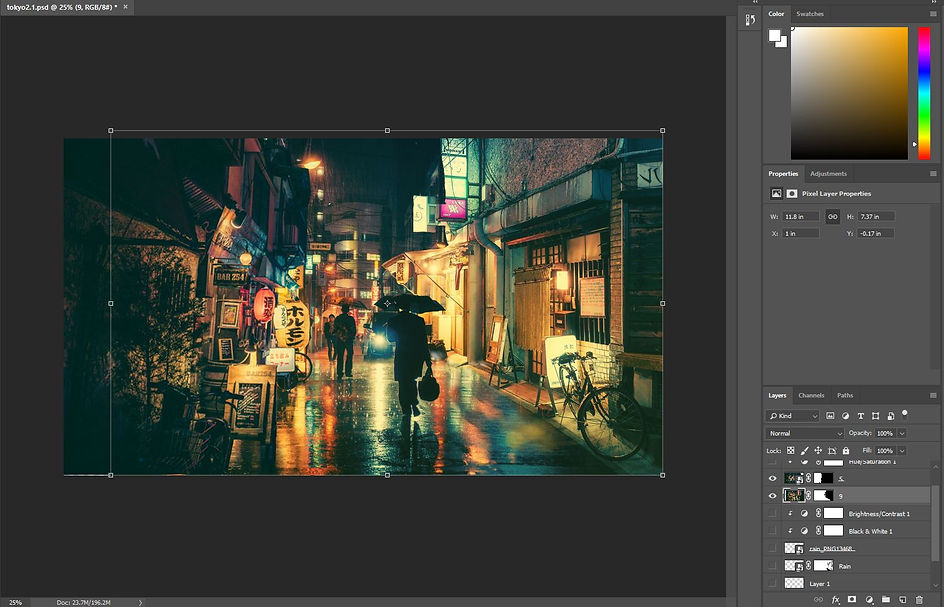Click the rainbow hue slider strip
The height and width of the screenshot is (607, 944).
[x=924, y=93]
